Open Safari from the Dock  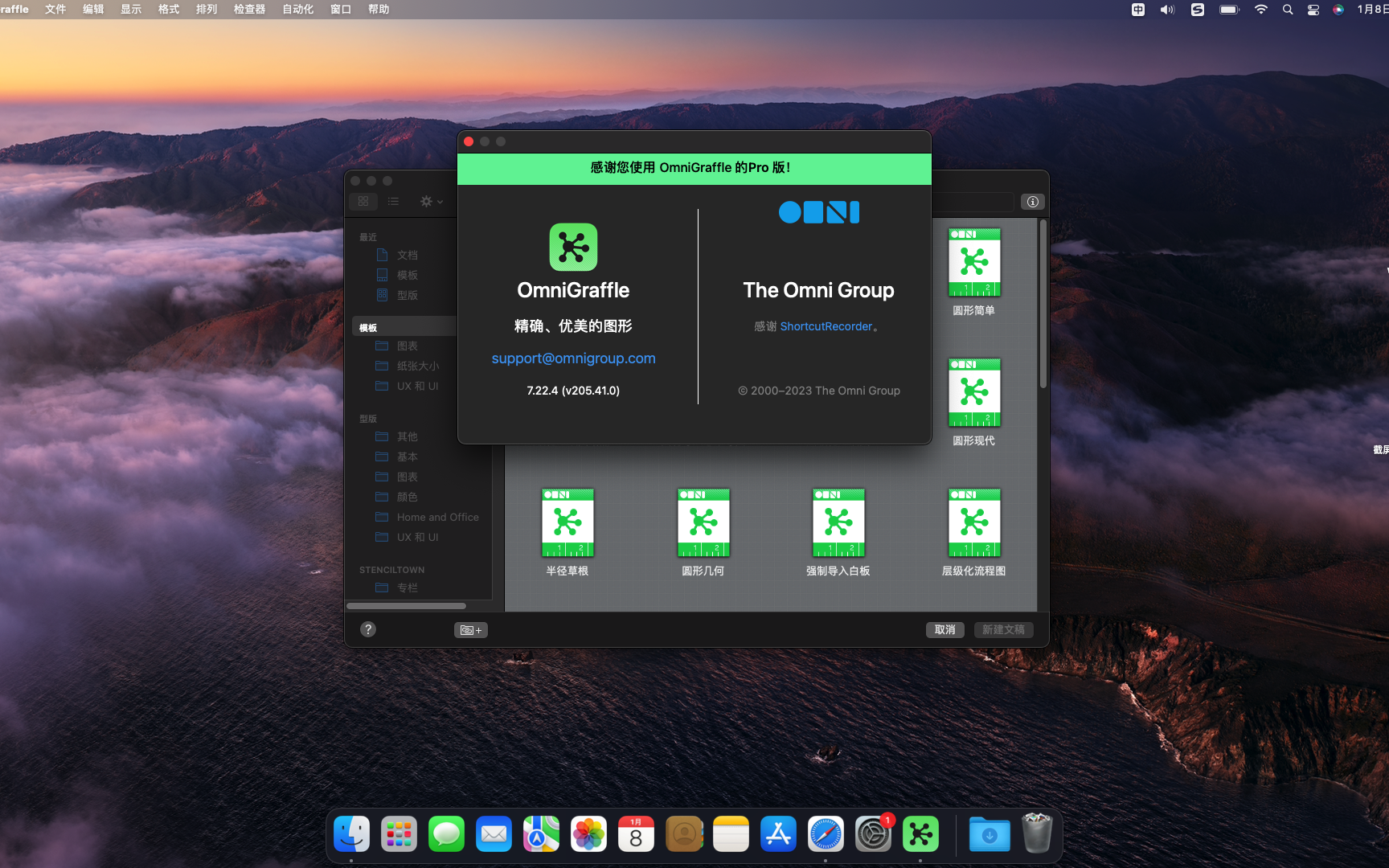(x=826, y=834)
